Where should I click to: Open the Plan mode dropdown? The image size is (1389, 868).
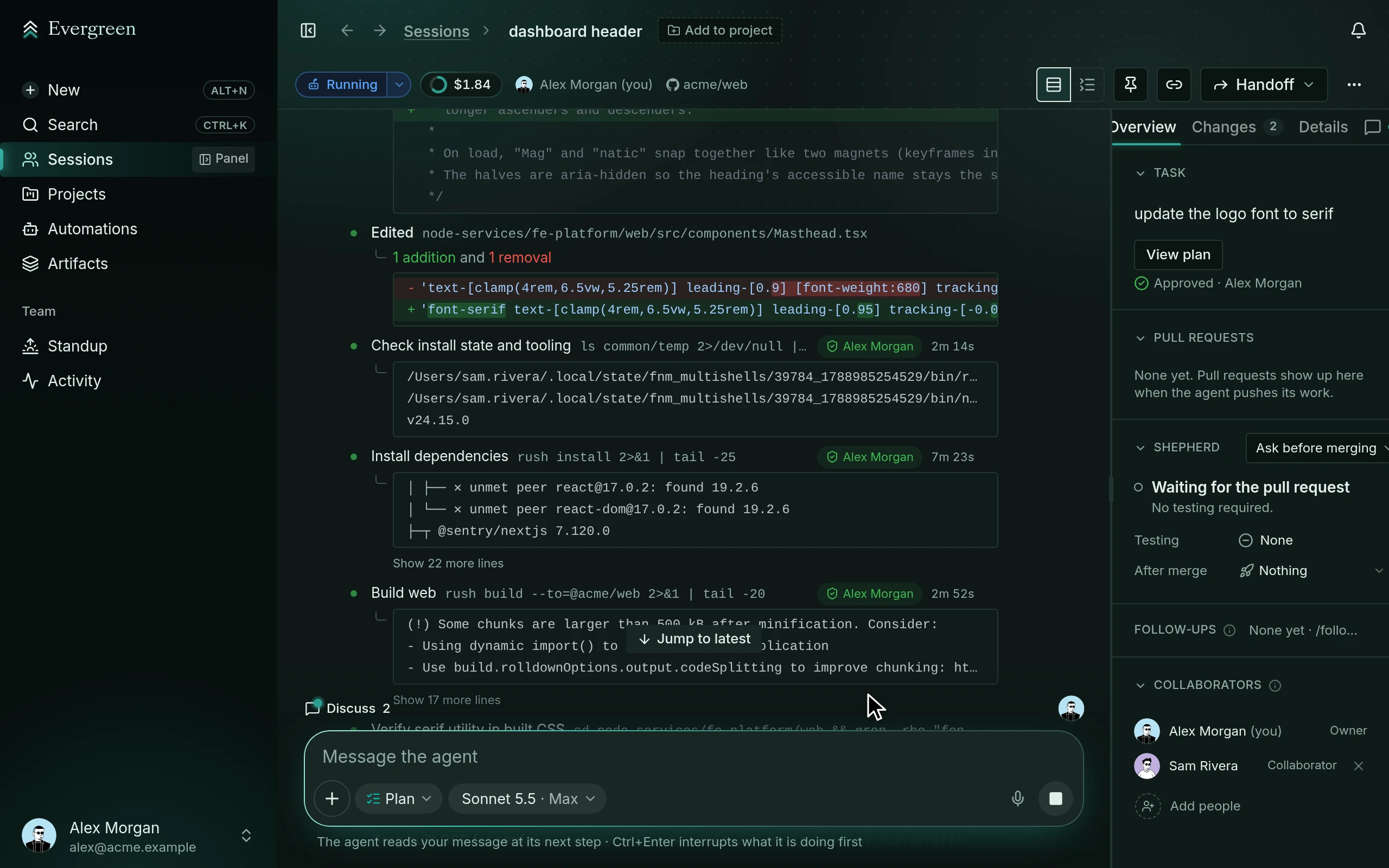(x=398, y=799)
